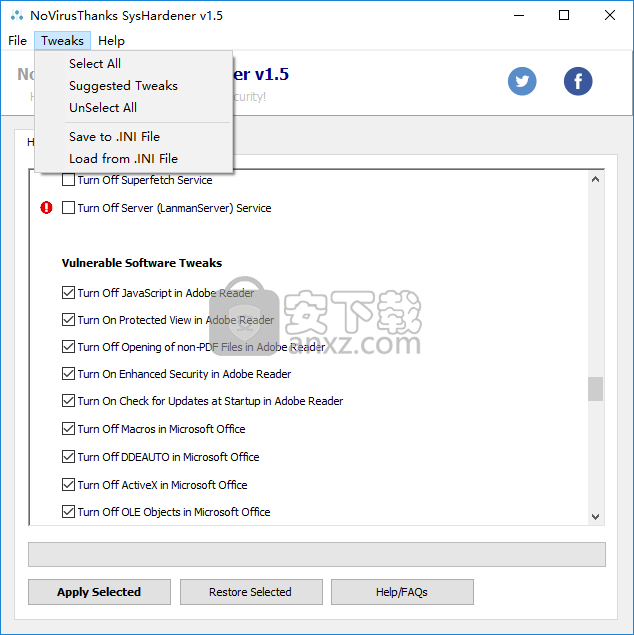Screen dimensions: 634x635
Task: Choose Suggested Tweaks menu entry
Action: click(123, 85)
